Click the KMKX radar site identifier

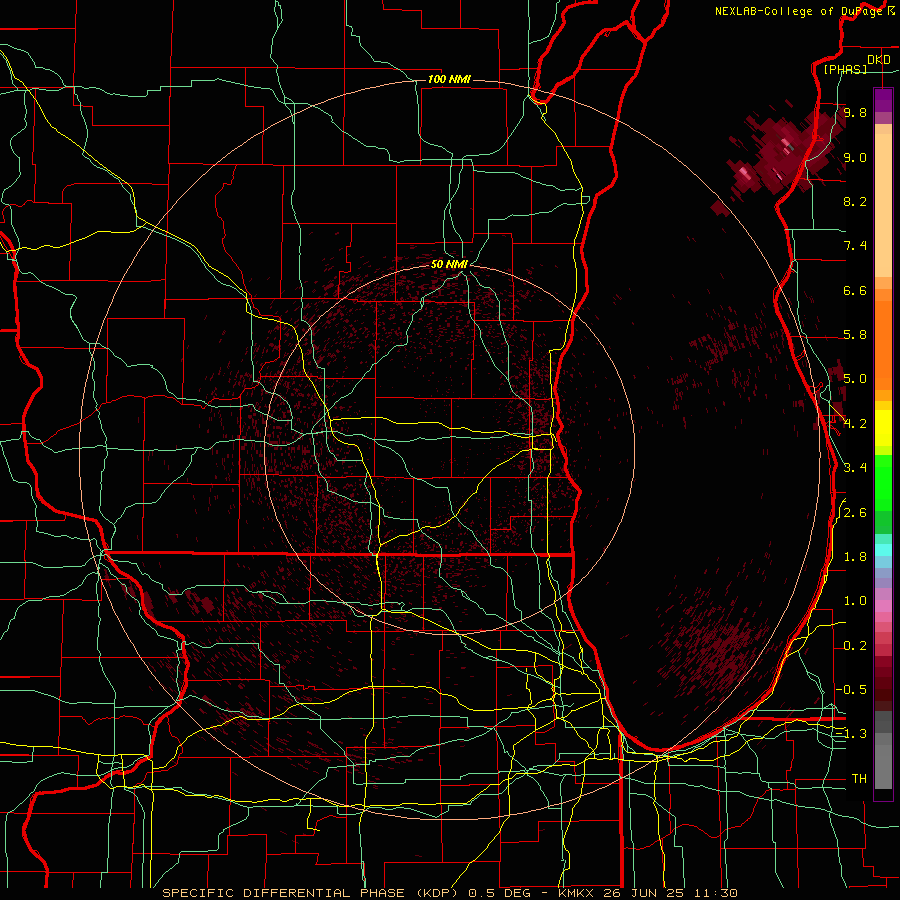click(576, 893)
